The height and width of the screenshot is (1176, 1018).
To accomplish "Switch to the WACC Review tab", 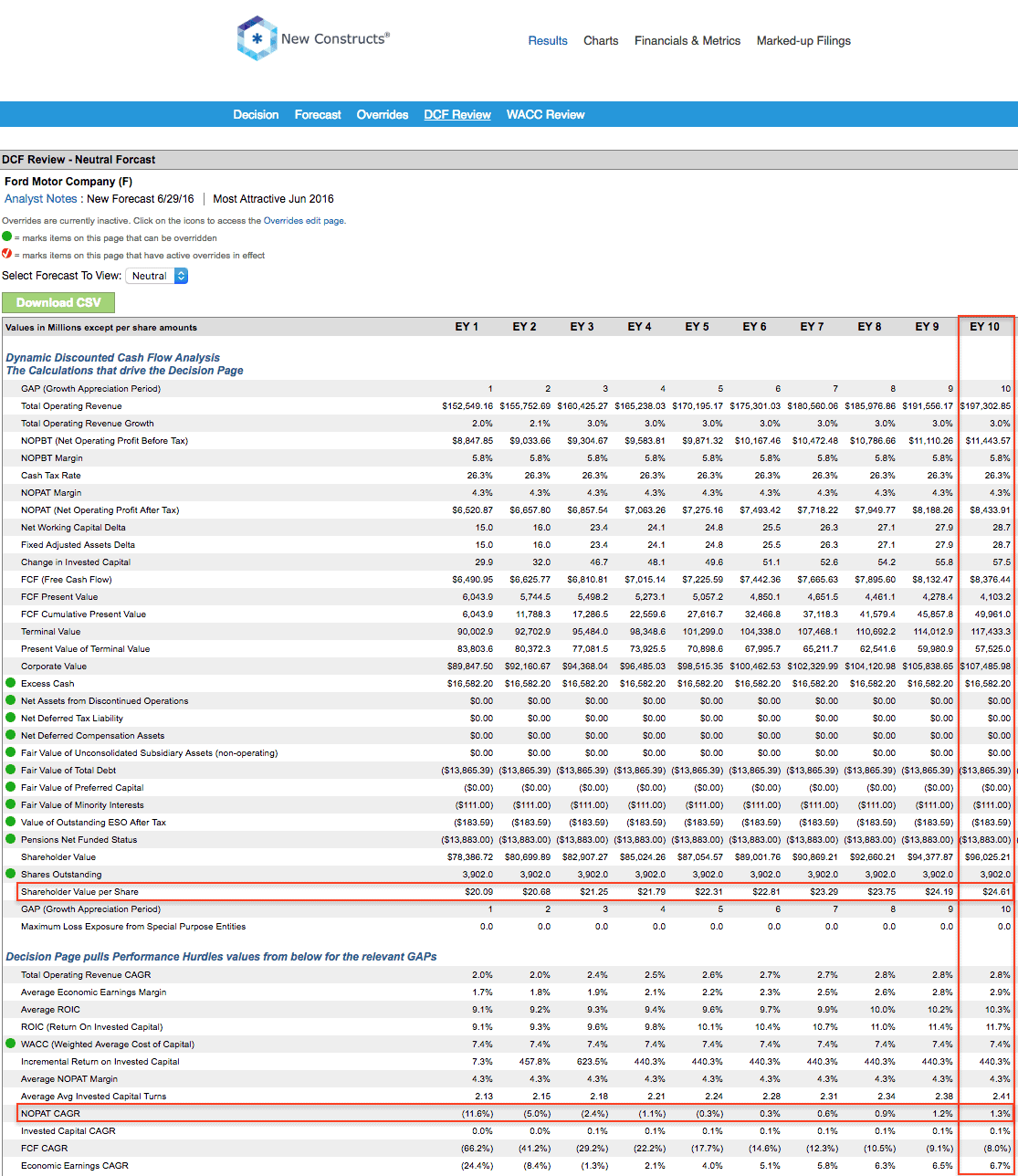I will pos(546,114).
